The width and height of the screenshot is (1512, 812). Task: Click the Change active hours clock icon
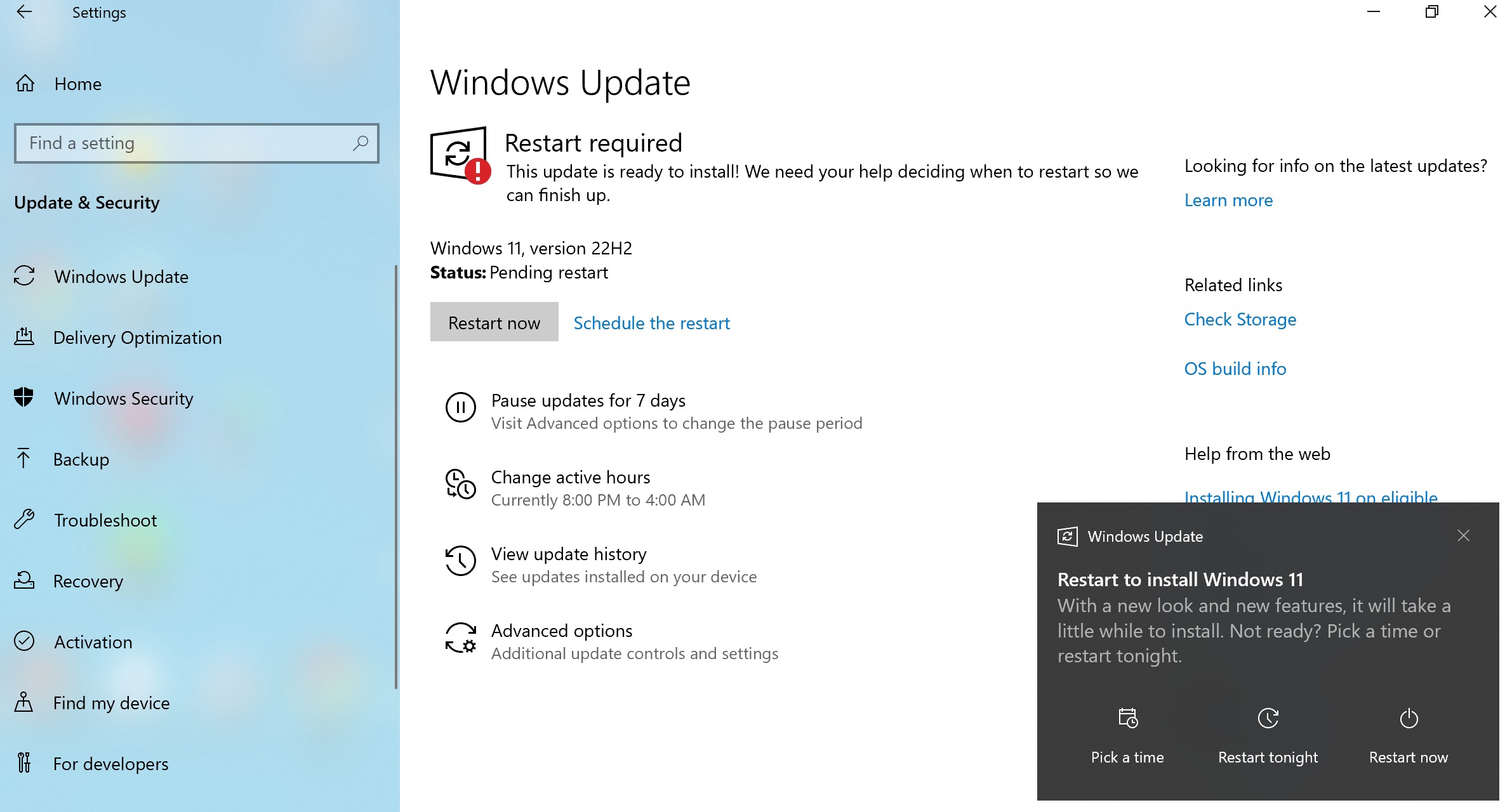click(x=460, y=484)
